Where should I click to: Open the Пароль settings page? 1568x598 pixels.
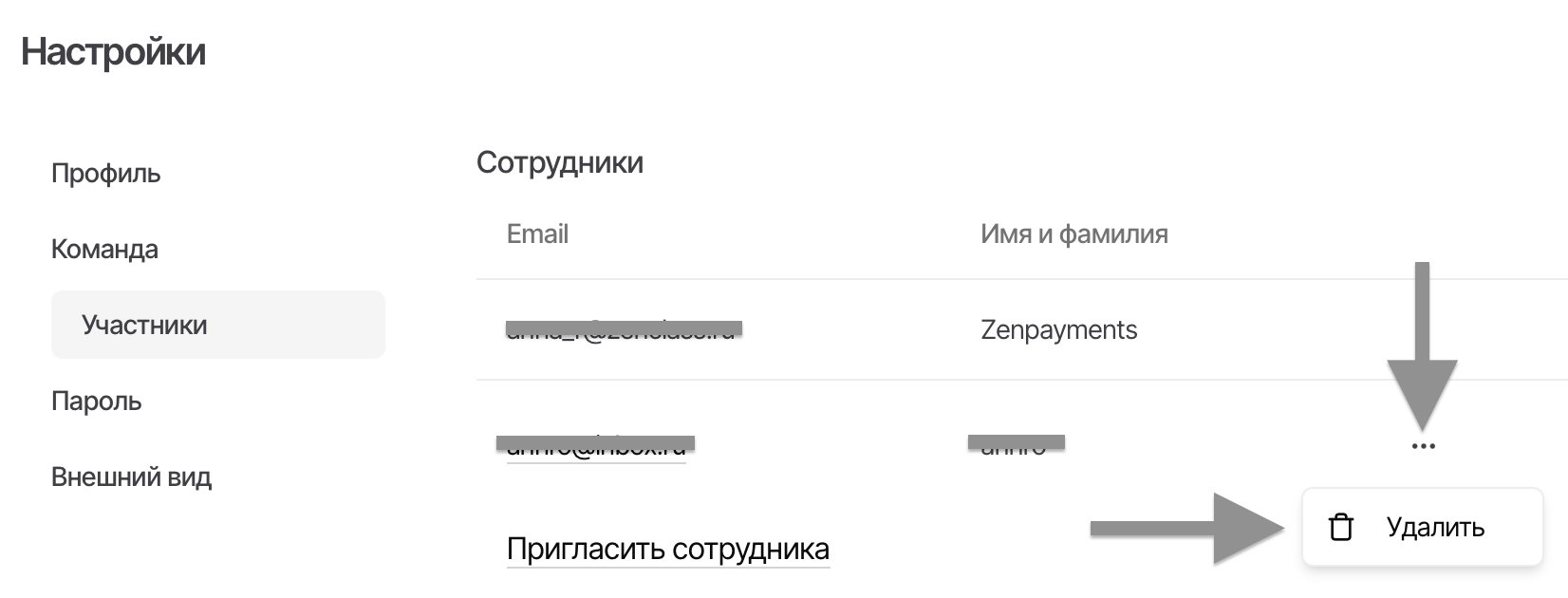pos(96,402)
